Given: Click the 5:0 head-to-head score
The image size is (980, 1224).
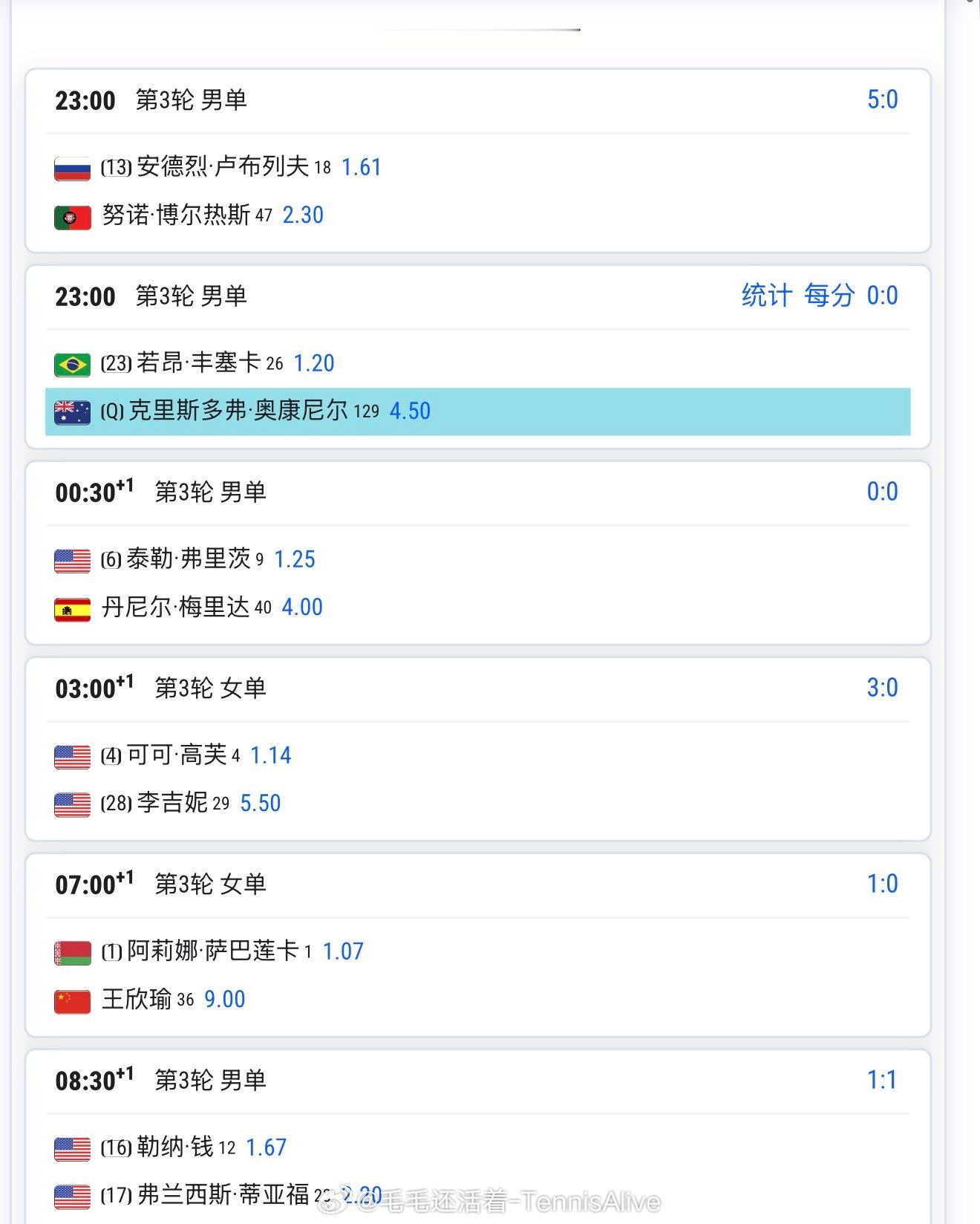Looking at the screenshot, I should coord(883,100).
